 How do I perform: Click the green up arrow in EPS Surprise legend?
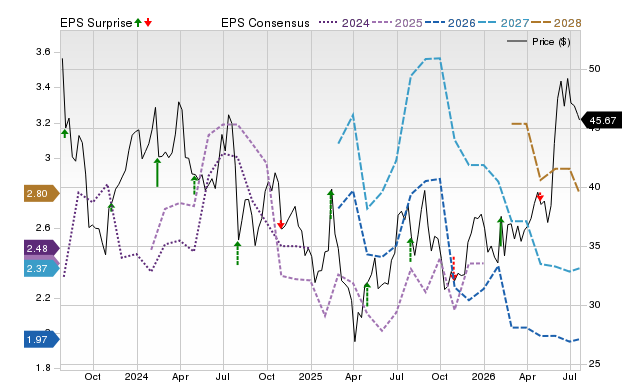tap(138, 22)
